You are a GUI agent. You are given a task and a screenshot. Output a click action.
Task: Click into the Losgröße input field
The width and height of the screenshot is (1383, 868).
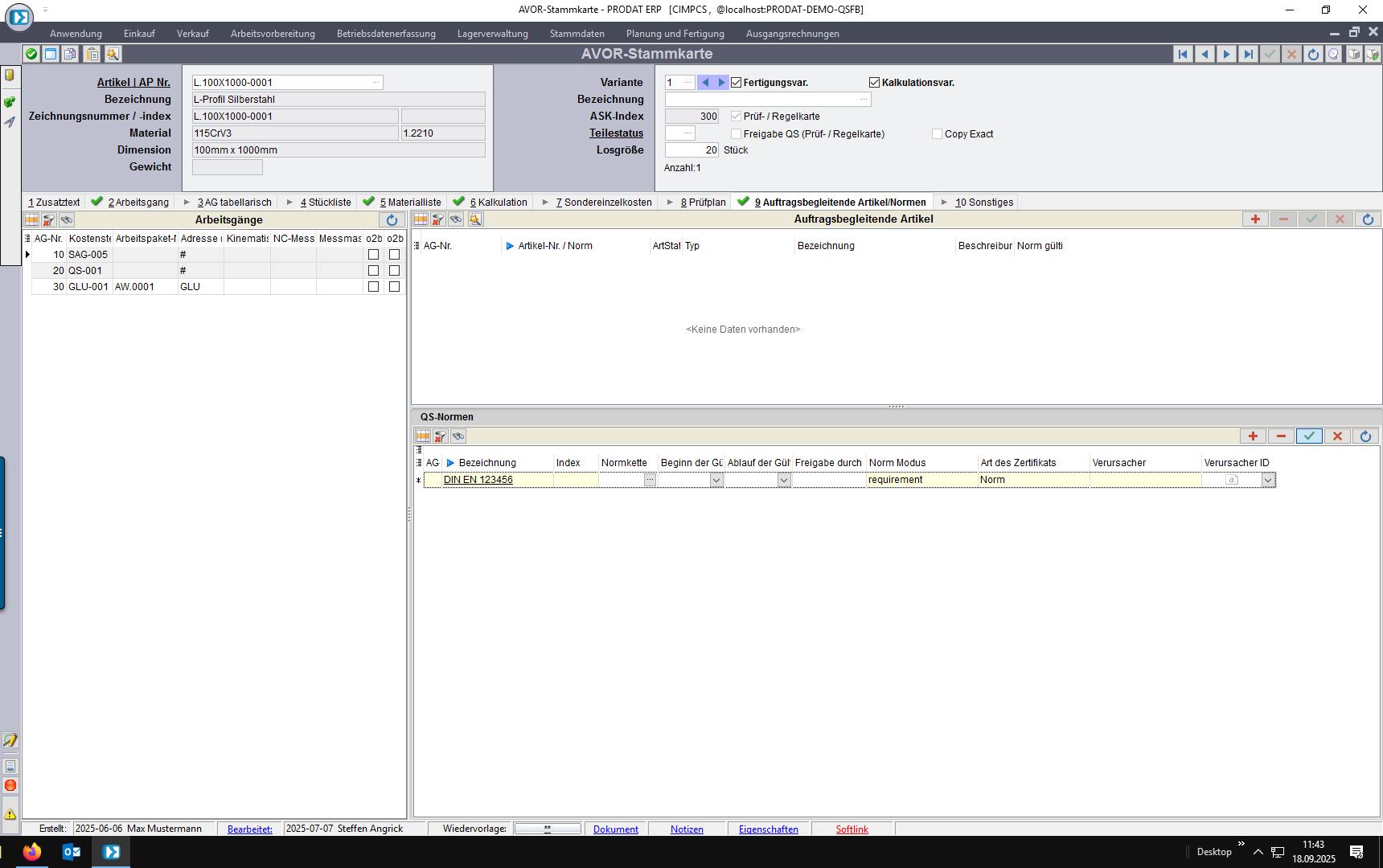coord(691,150)
